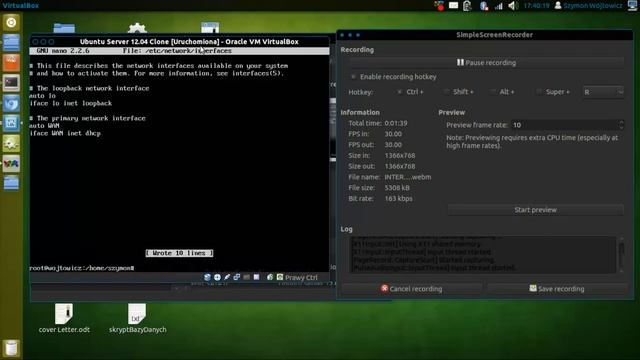Viewport: 640px width, 360px height.
Task: Click the clock in the top panel
Action: [x=536, y=6]
